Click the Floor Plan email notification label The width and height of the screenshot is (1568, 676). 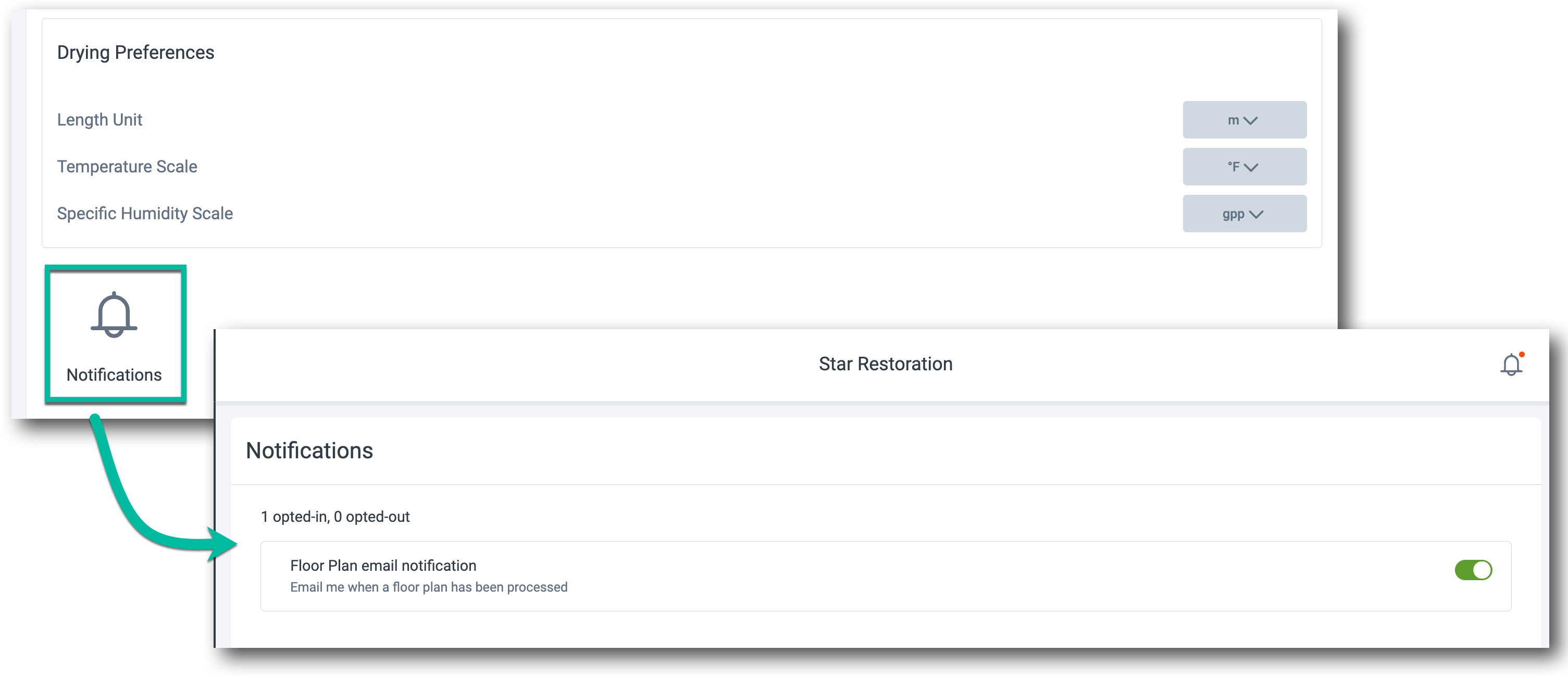pyautogui.click(x=383, y=565)
